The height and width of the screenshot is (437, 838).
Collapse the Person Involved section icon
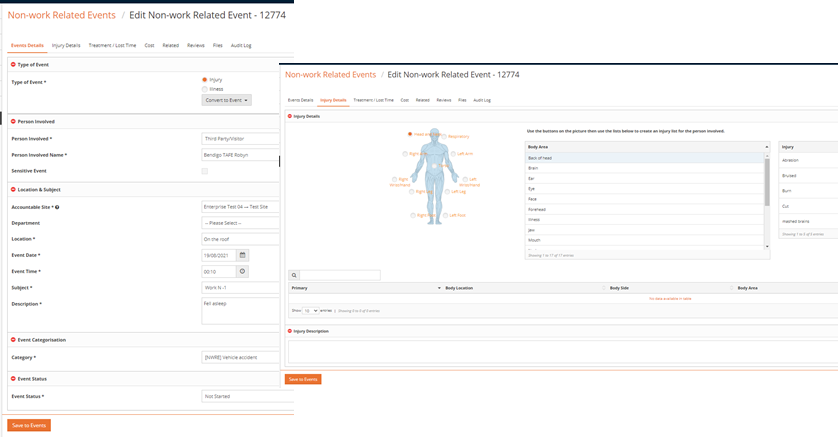(13, 121)
